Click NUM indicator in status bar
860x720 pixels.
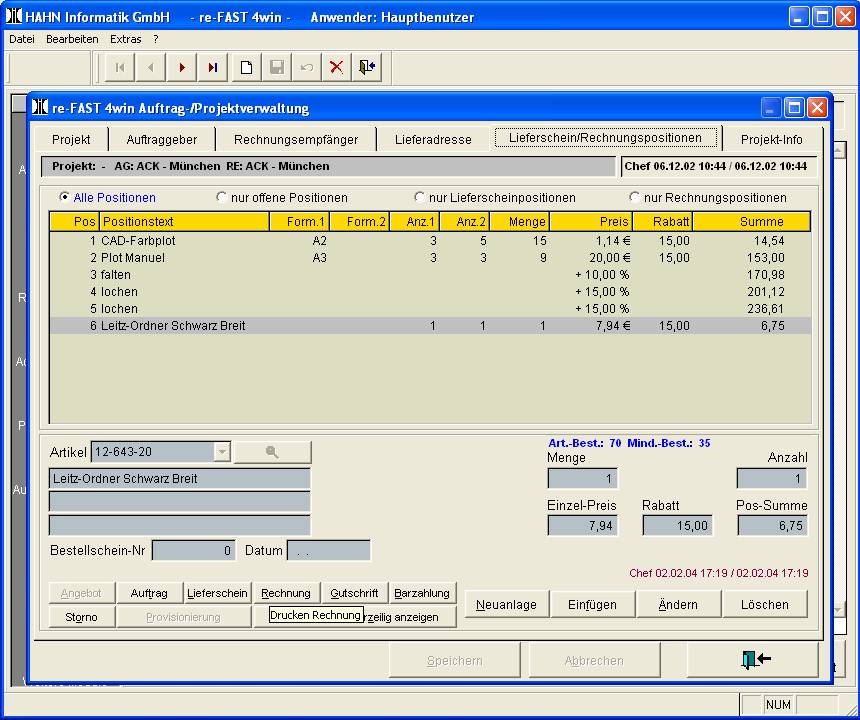(778, 704)
